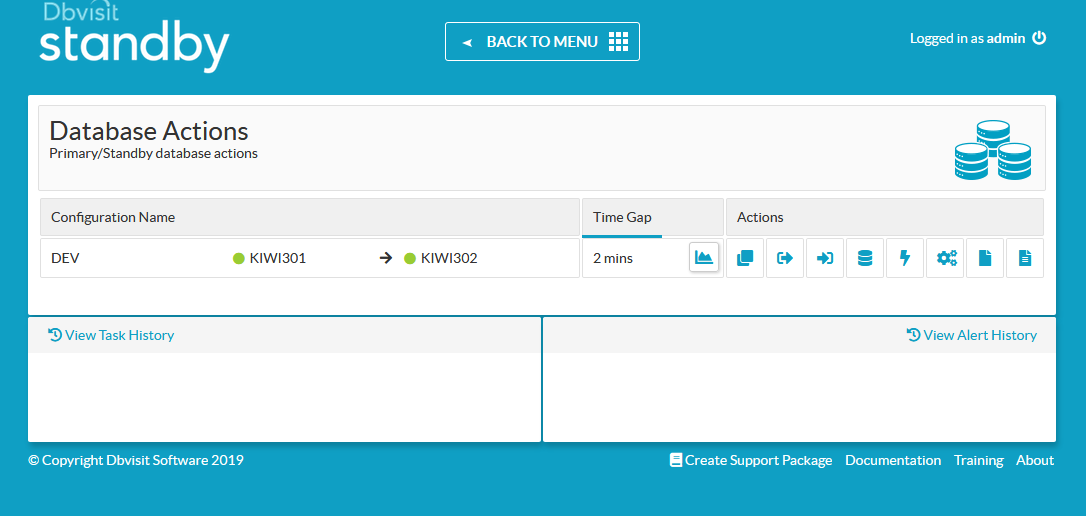The image size is (1086, 516).
Task: Click the history clock icon beside View Alert History
Action: pos(914,335)
